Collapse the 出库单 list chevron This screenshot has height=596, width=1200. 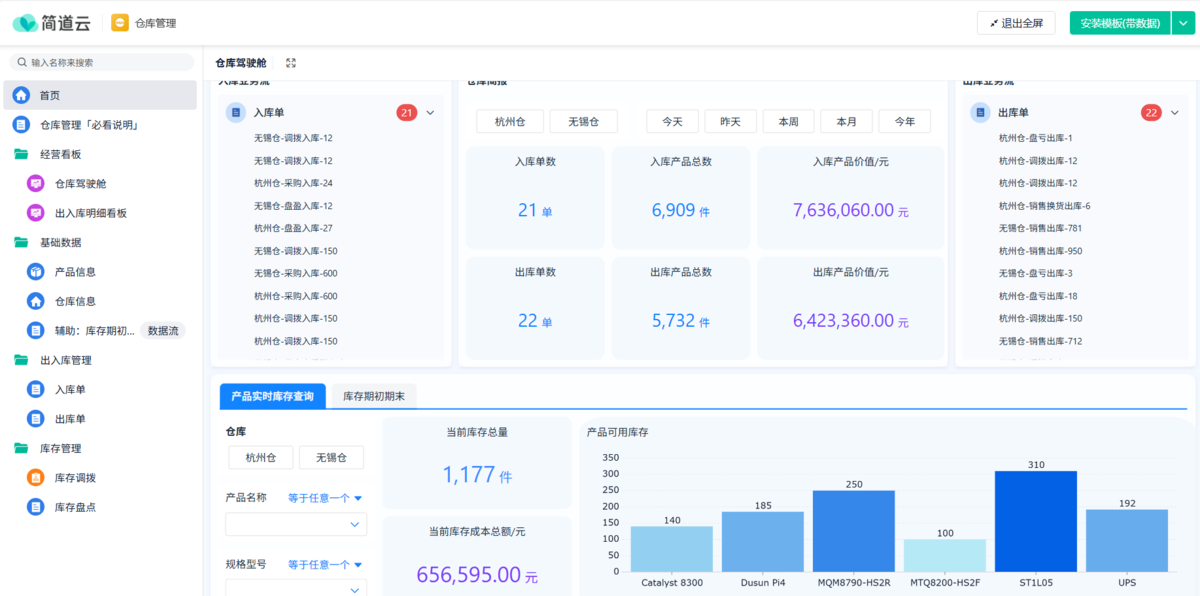coord(1175,113)
